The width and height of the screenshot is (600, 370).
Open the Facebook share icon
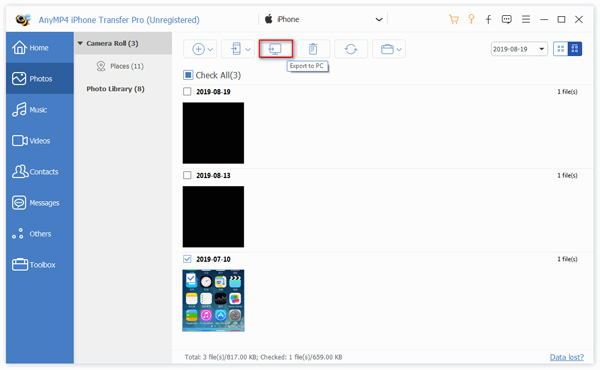tap(488, 20)
